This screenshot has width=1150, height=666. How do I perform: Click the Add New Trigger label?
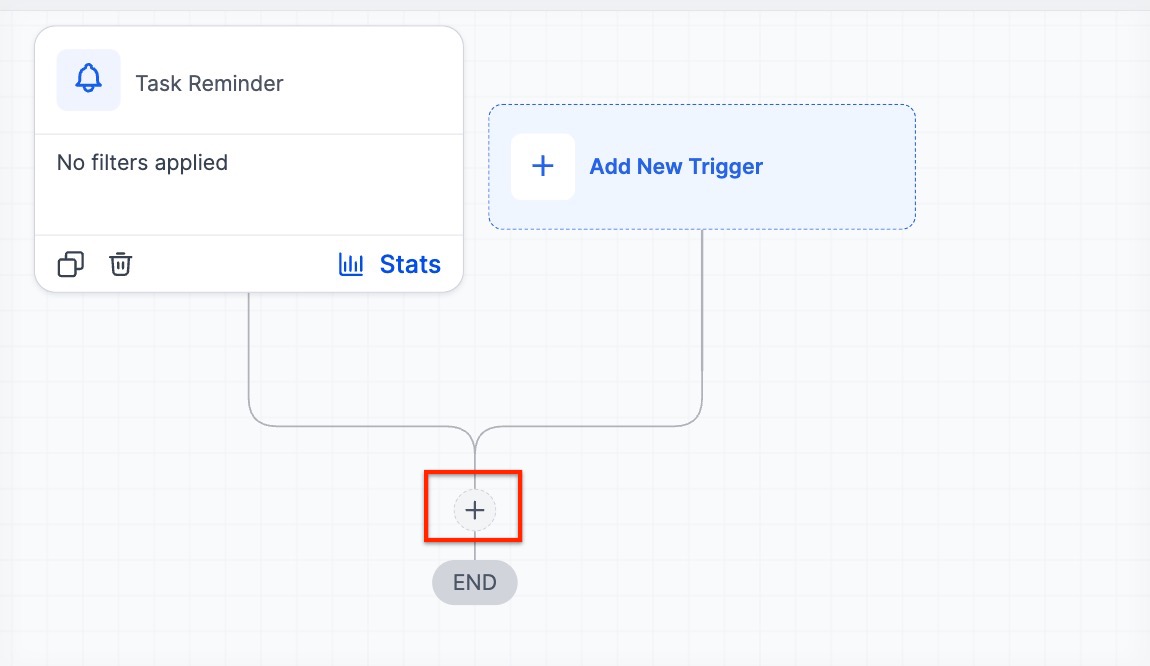click(x=676, y=167)
